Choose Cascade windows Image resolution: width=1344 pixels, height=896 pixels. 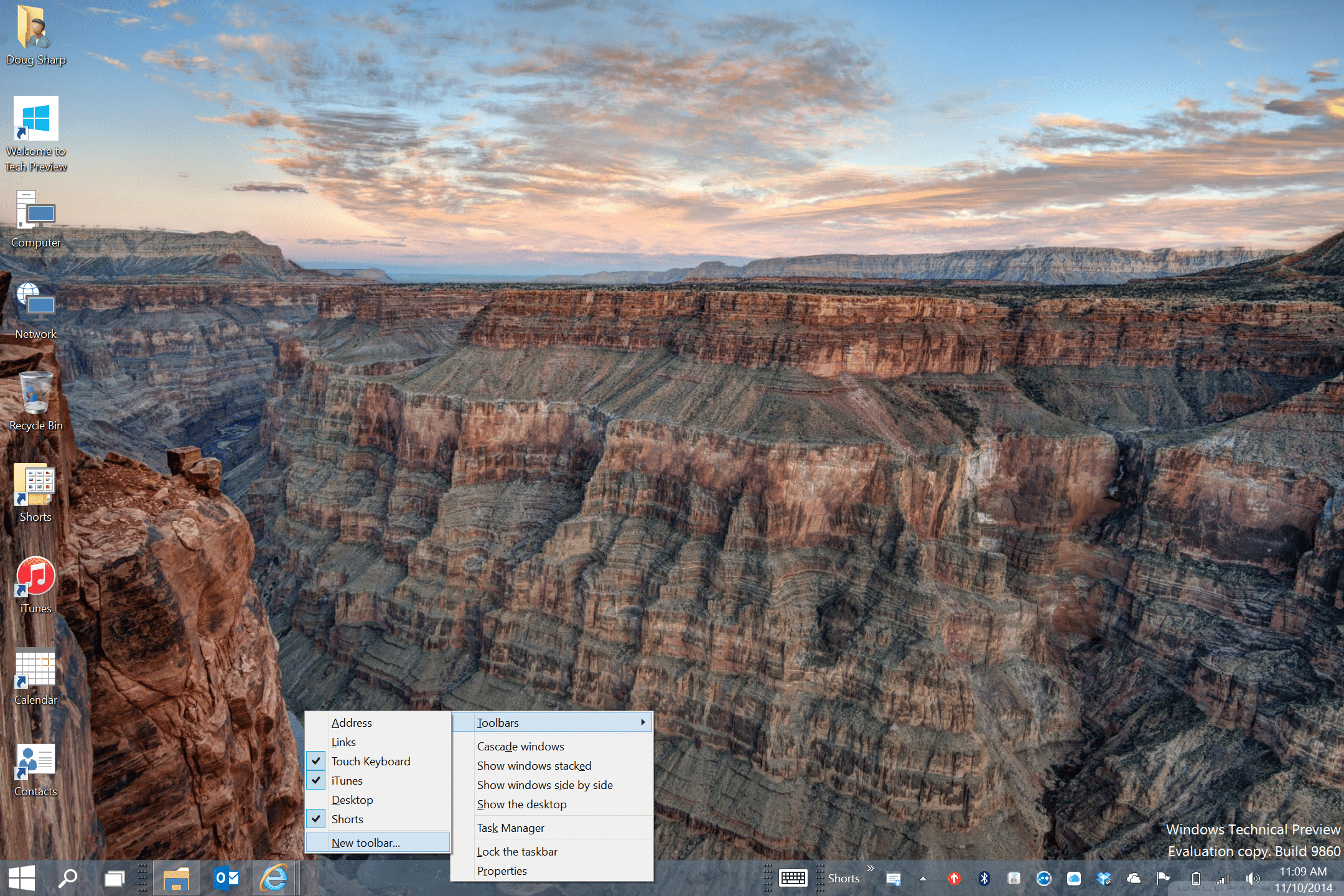pyautogui.click(x=552, y=746)
